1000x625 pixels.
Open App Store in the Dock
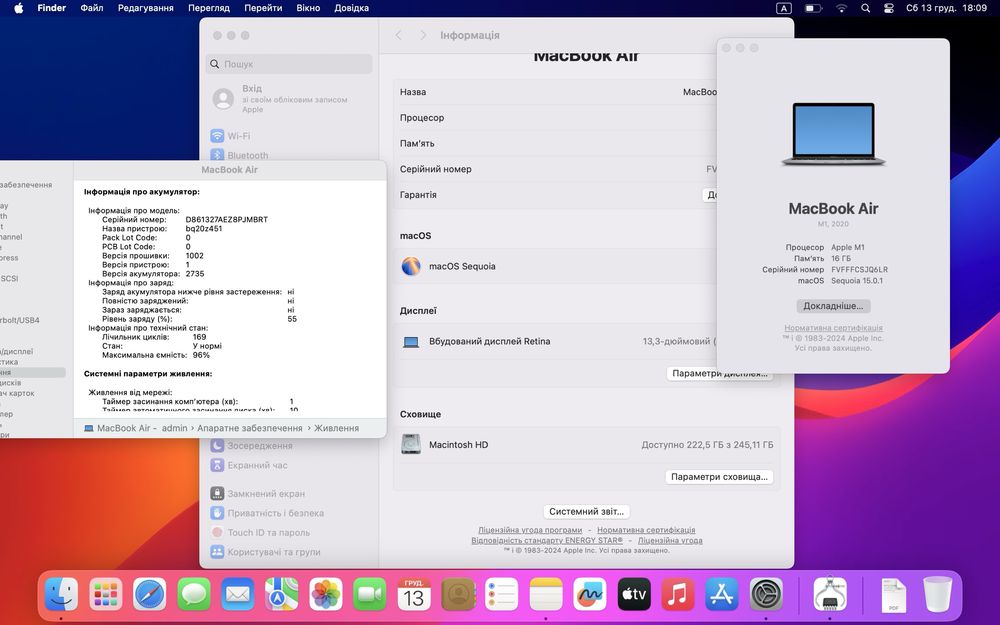tap(721, 594)
